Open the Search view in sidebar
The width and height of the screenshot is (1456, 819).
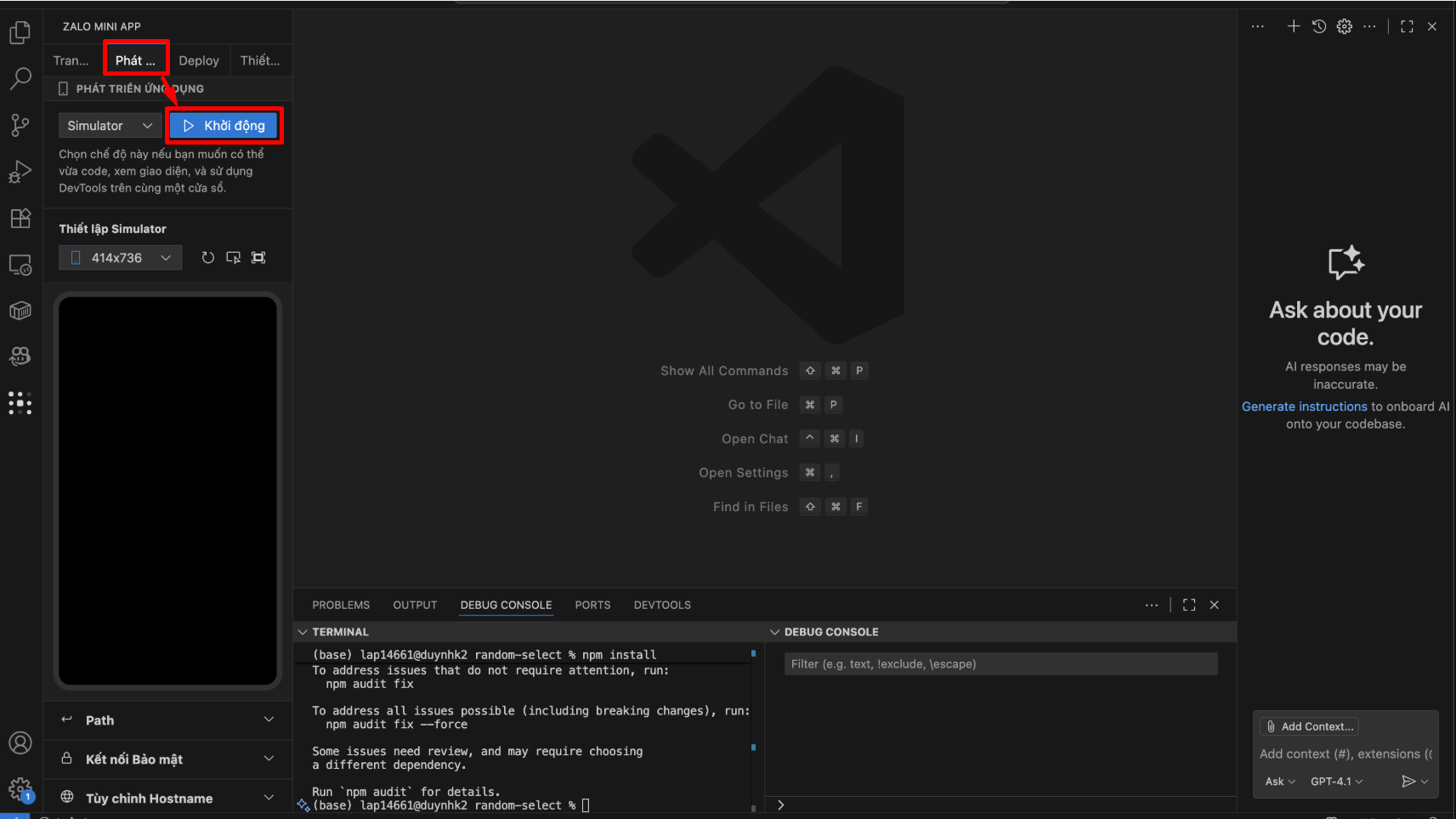tap(20, 78)
